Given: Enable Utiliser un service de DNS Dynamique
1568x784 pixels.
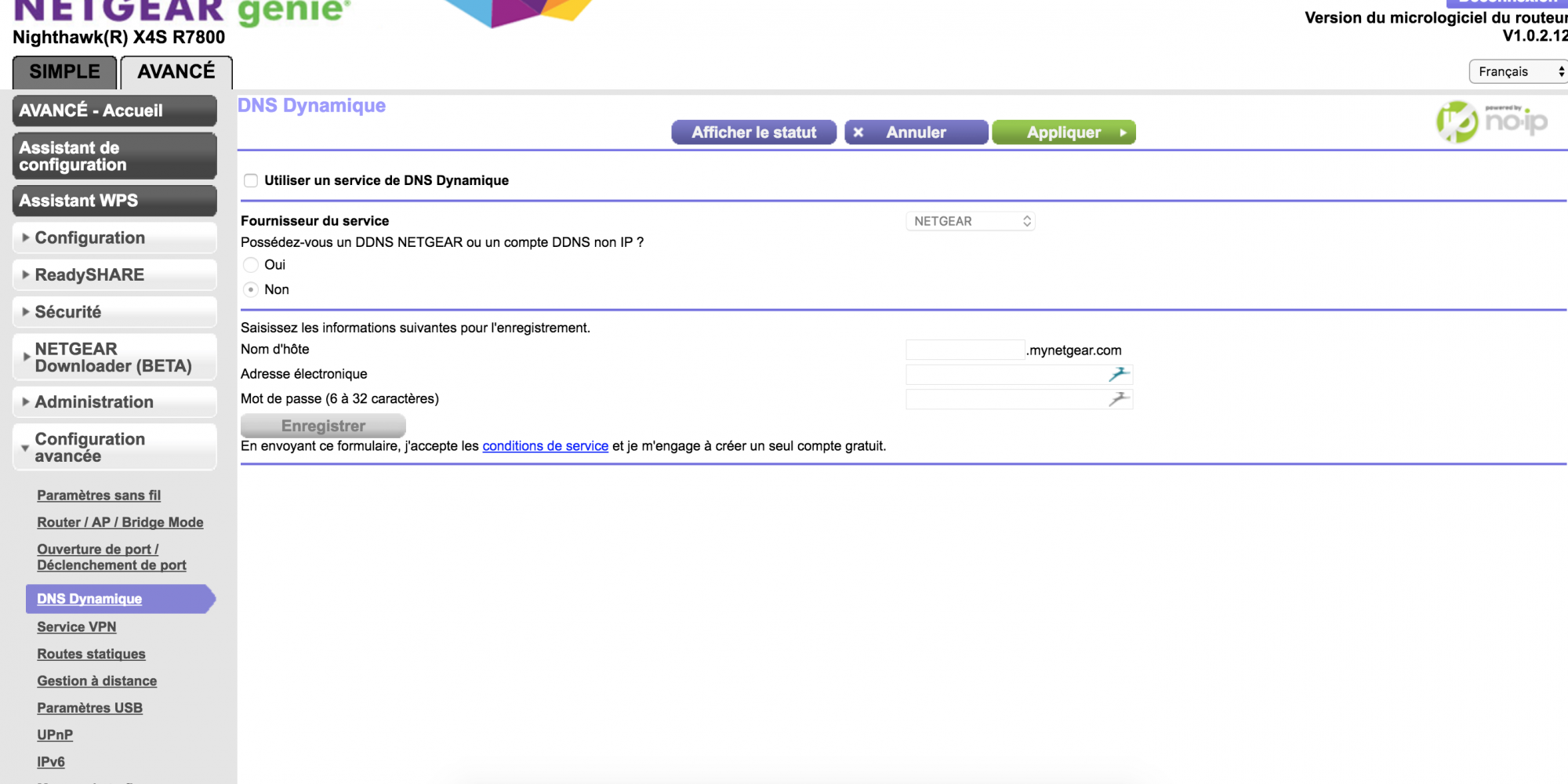Looking at the screenshot, I should click(x=251, y=180).
